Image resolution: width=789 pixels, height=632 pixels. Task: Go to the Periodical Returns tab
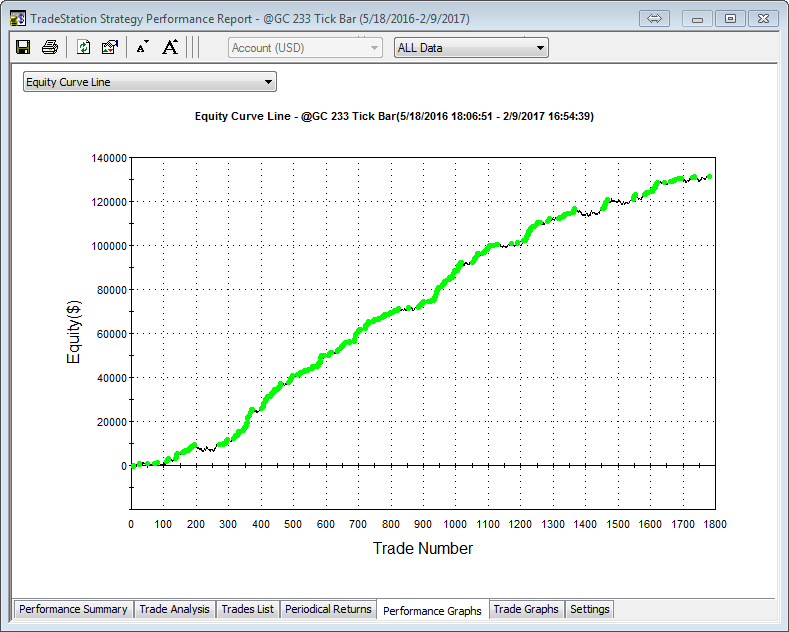click(x=328, y=609)
